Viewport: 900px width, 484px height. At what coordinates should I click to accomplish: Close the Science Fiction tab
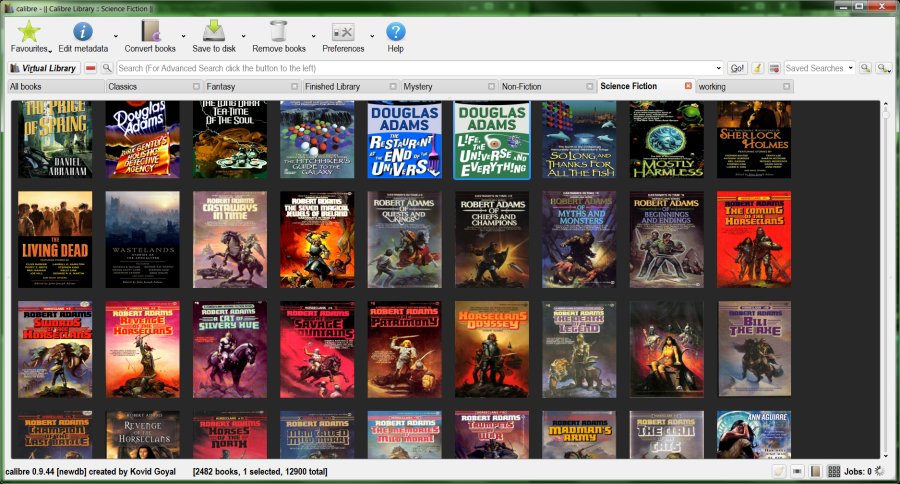pos(688,86)
